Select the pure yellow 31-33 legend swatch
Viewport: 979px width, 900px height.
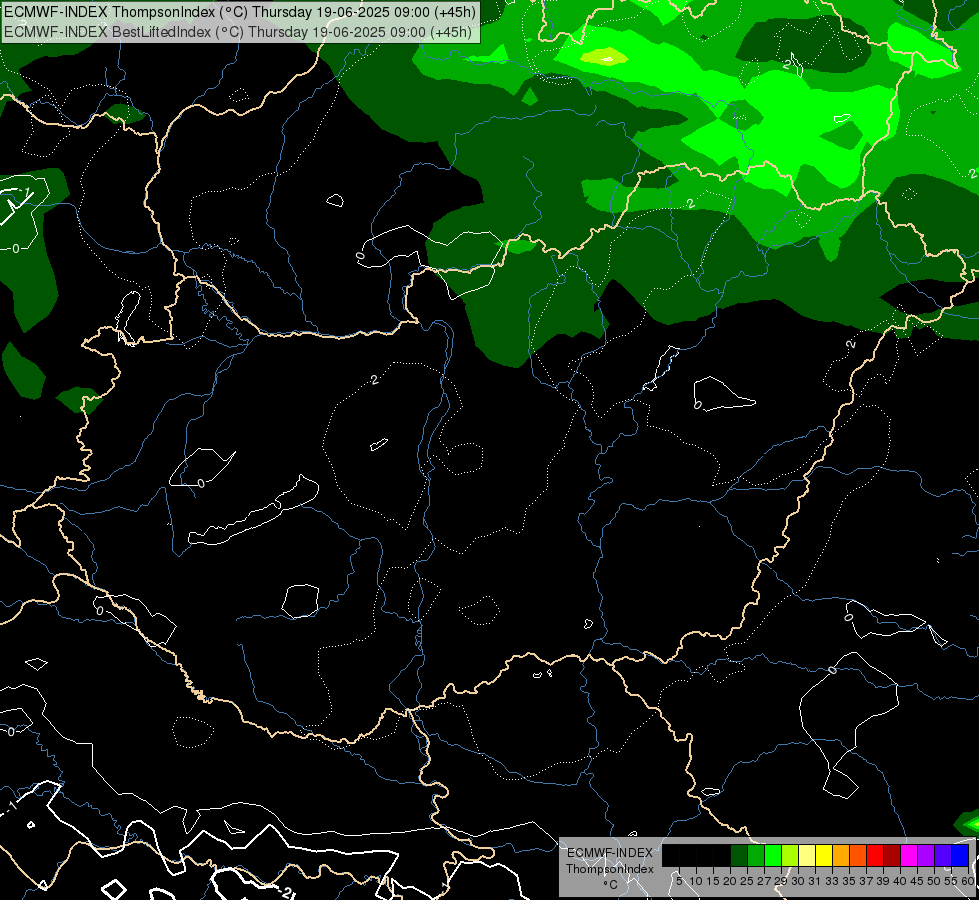pos(824,855)
